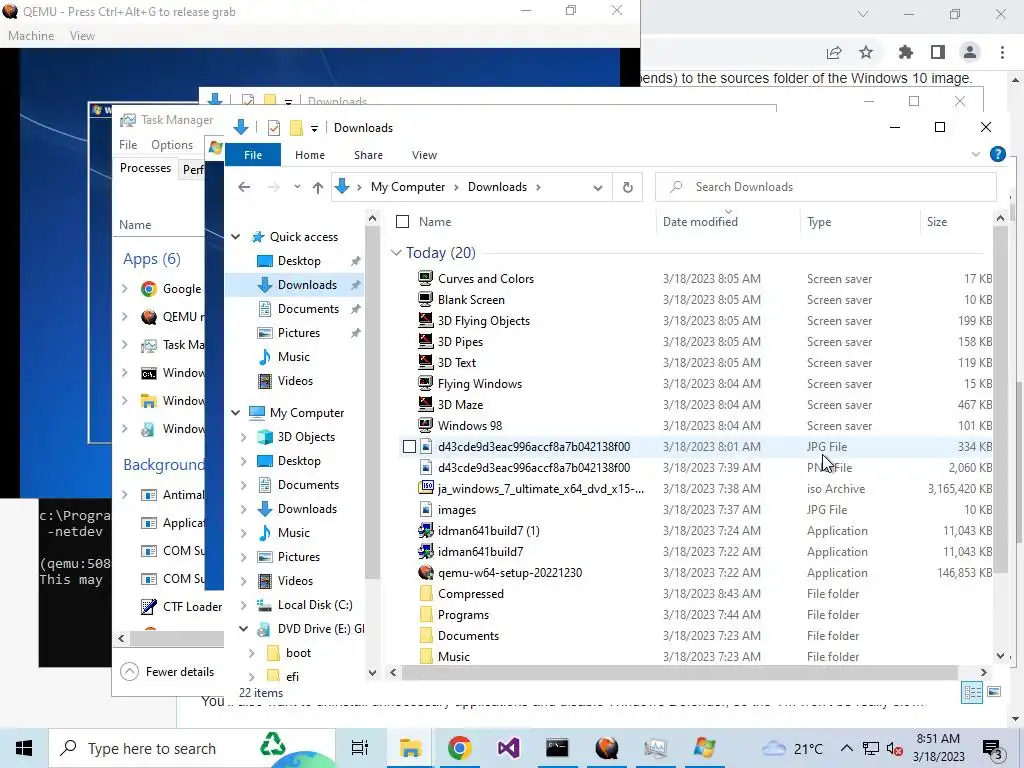Switch to details view layout icon

[972, 692]
